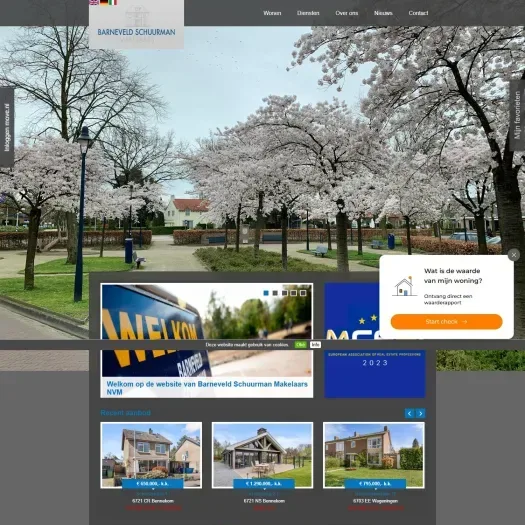Go home via Barneveld Schuurman logo
Viewport: 525px width, 525px height.
(136, 24)
